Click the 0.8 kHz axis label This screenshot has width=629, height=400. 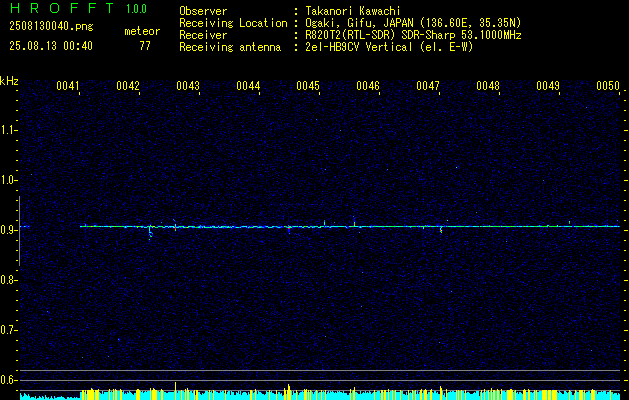(8, 280)
